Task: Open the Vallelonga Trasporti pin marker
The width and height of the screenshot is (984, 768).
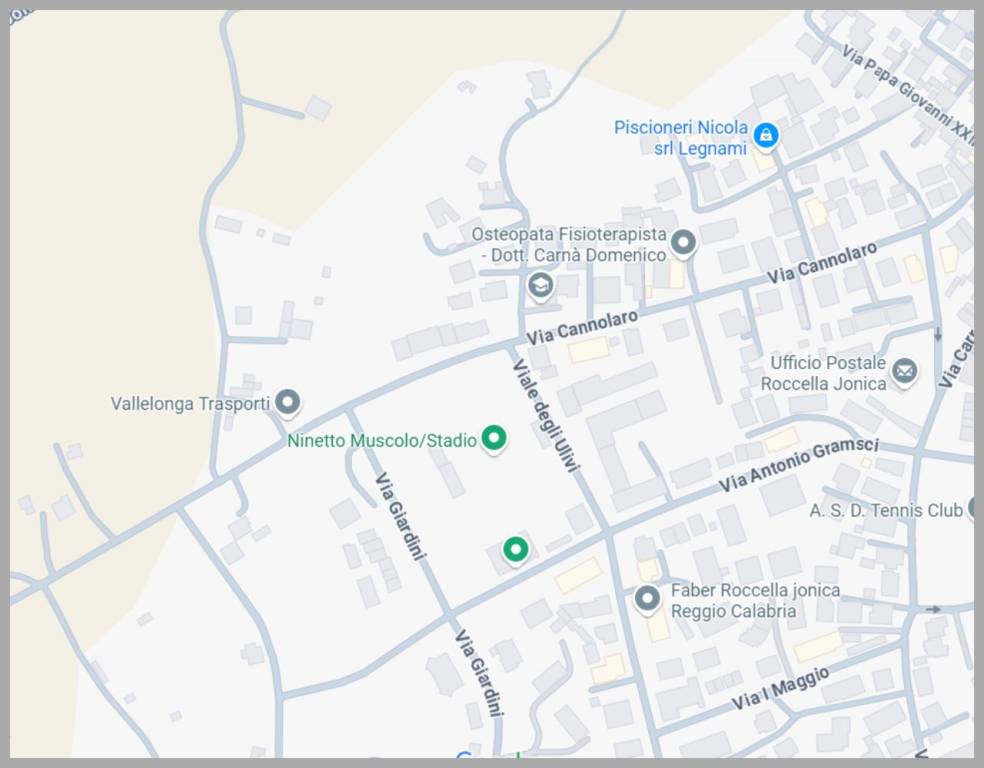Action: (288, 402)
